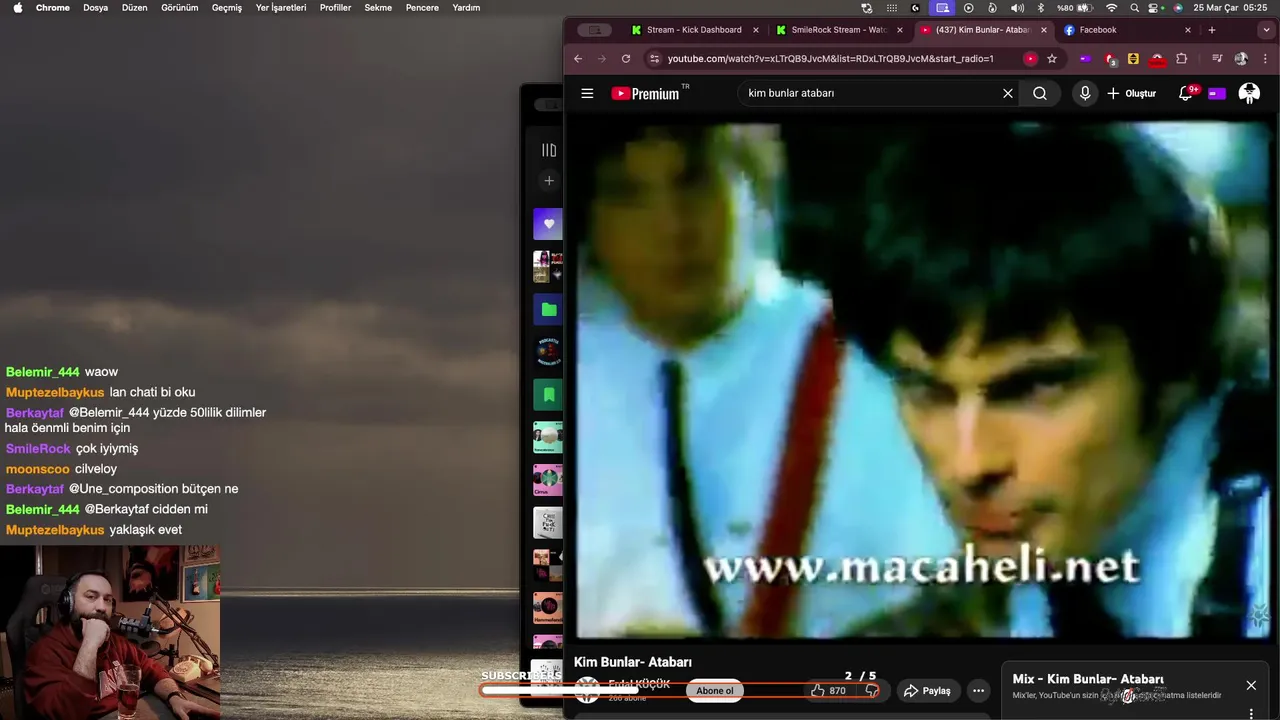Click the date and time 25 Mar Çar
Viewport: 1280px width, 720px height.
coord(1230,7)
